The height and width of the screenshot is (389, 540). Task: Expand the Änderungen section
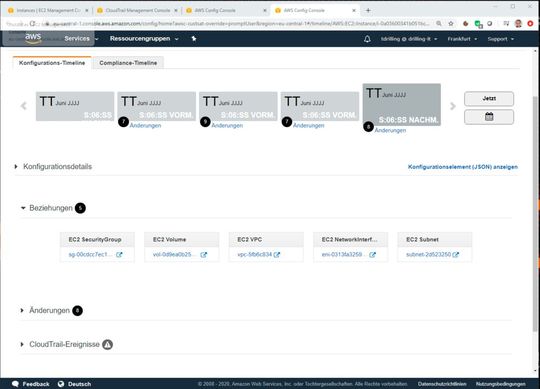[x=45, y=311]
